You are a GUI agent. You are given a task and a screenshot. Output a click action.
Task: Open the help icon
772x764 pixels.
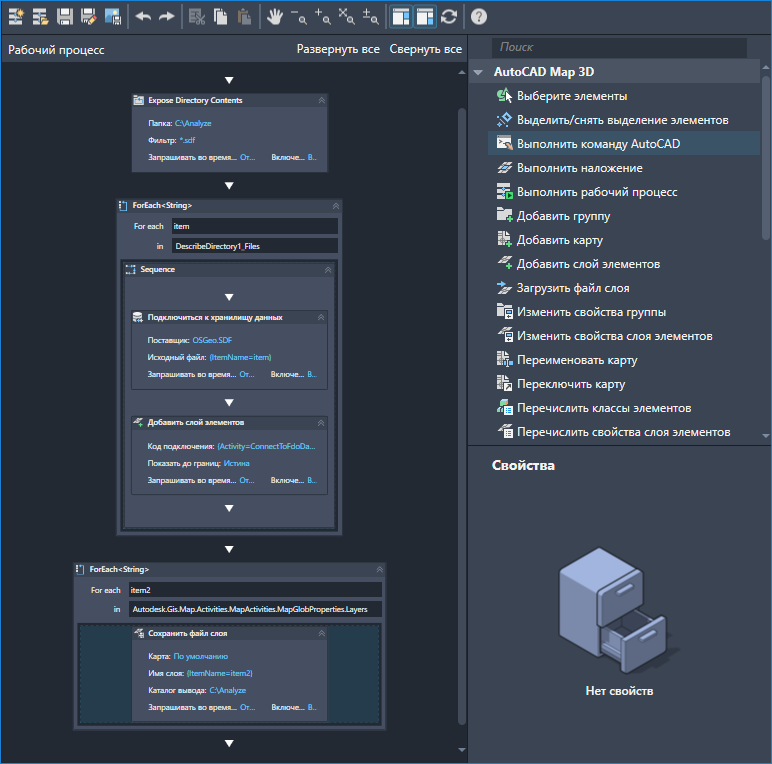pyautogui.click(x=479, y=17)
